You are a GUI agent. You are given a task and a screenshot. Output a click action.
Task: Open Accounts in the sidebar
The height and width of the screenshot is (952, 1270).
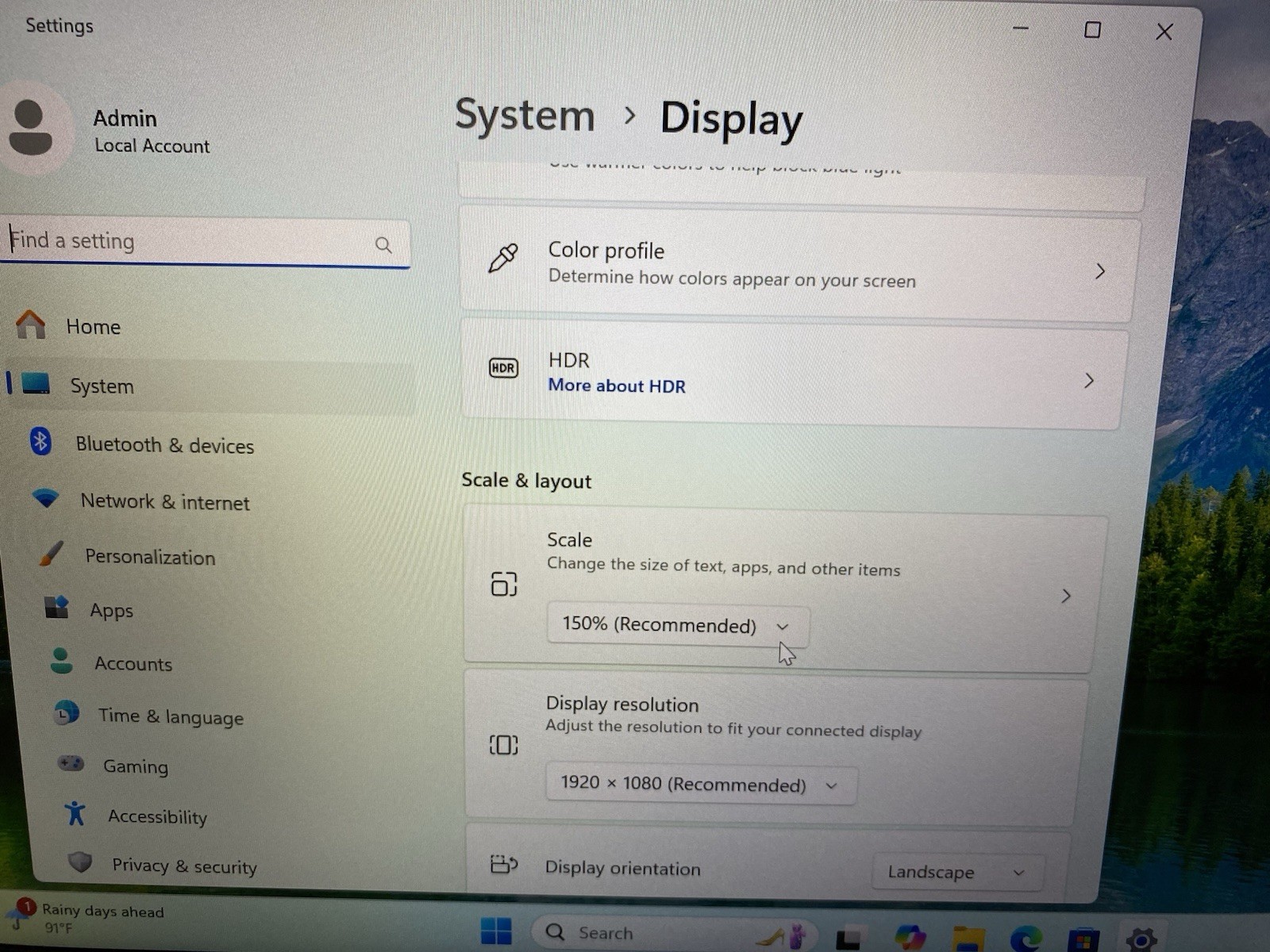[x=133, y=664]
